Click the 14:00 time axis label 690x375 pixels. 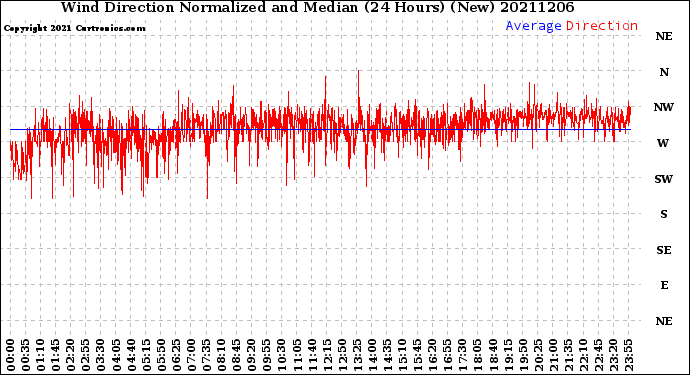pos(372,355)
